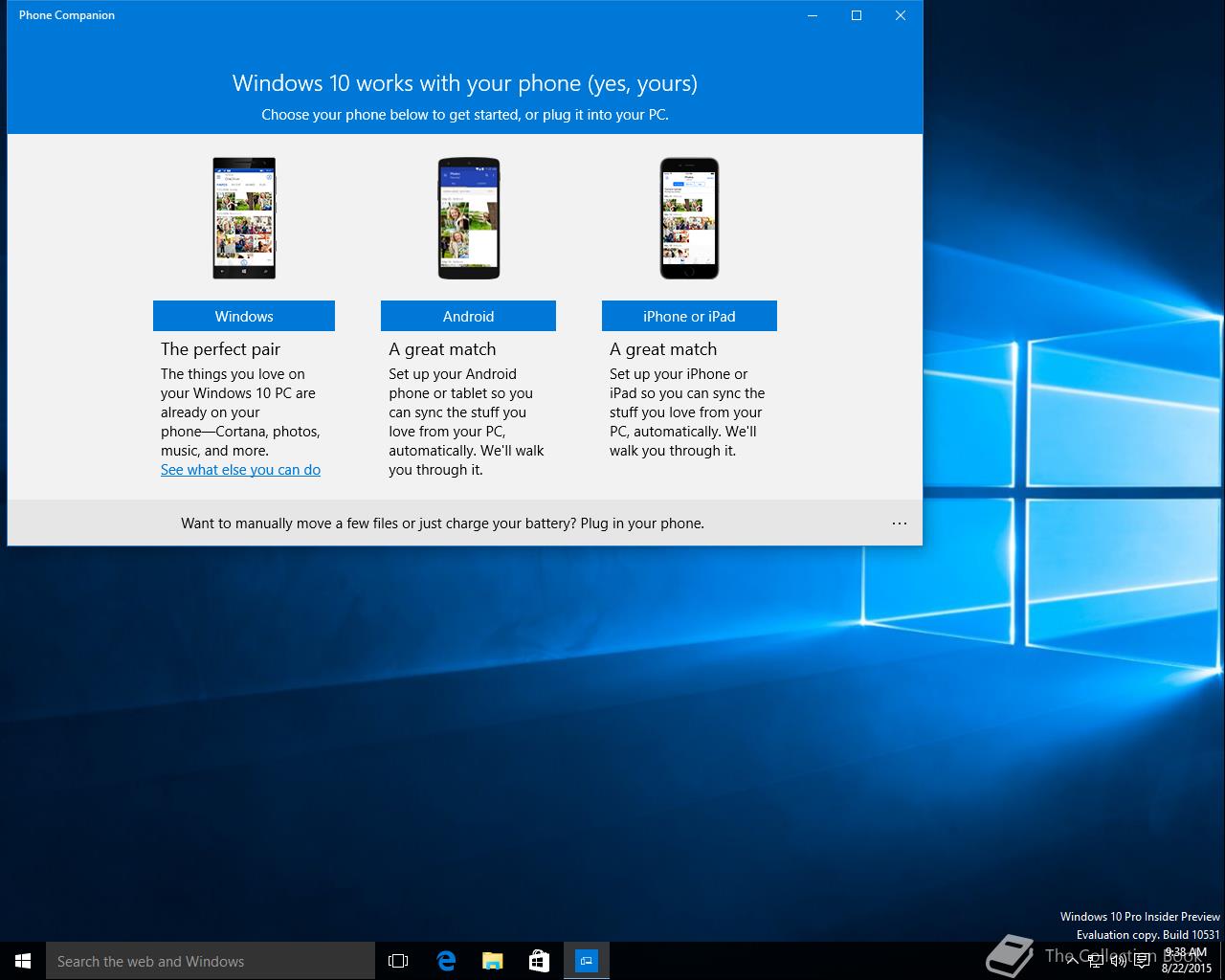
Task: Open the Store from the taskbar
Action: 539,961
